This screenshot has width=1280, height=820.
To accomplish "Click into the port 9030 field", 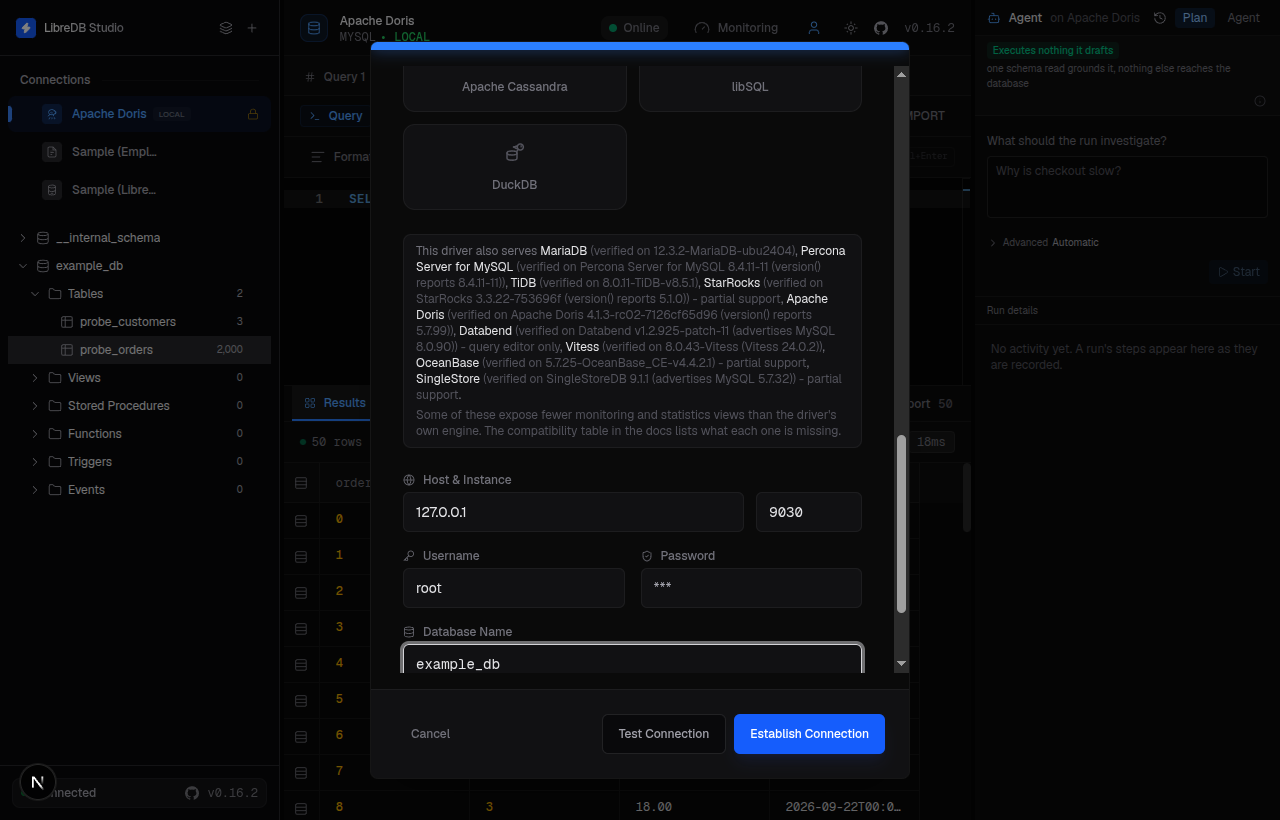I will 809,512.
